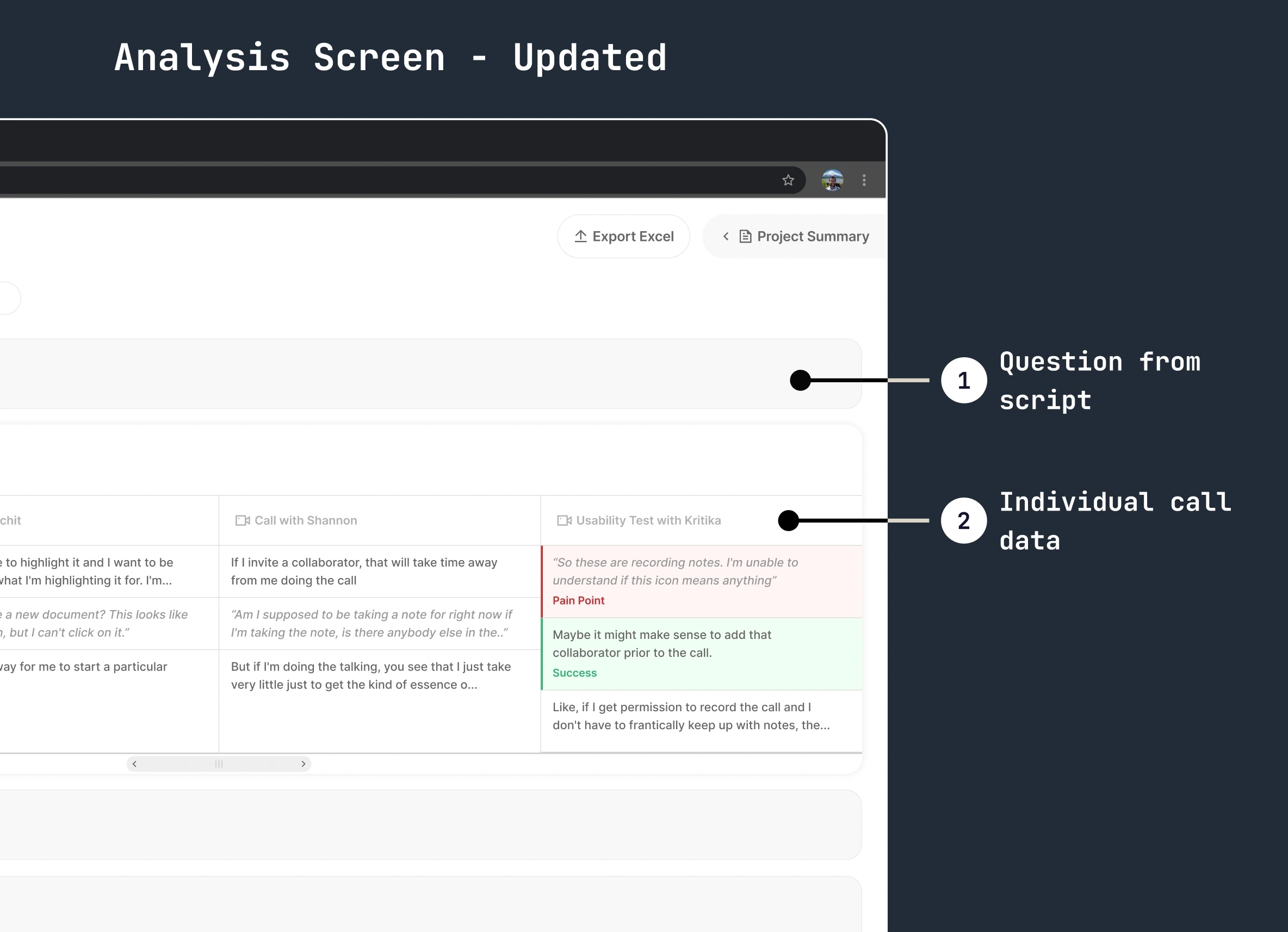Viewport: 1288px width, 932px height.
Task: Click the recording quote cell in Kritika's column
Action: (700, 580)
